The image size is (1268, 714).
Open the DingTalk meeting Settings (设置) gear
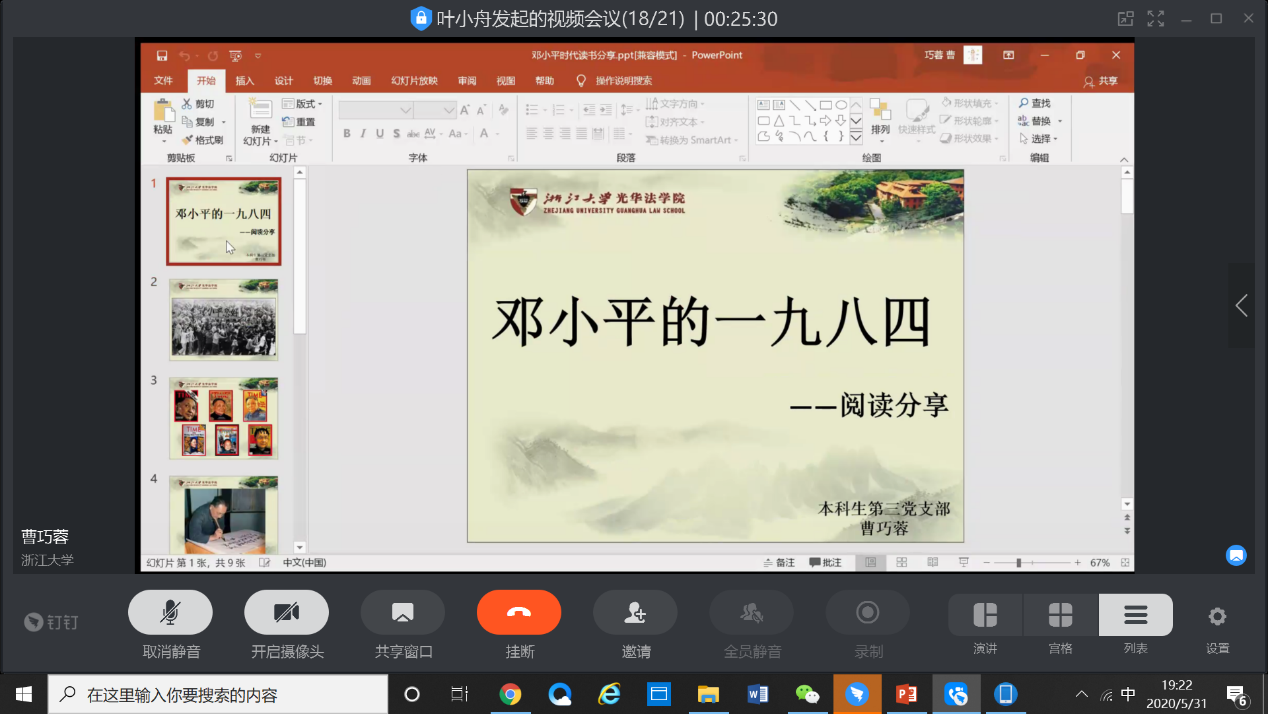1217,616
